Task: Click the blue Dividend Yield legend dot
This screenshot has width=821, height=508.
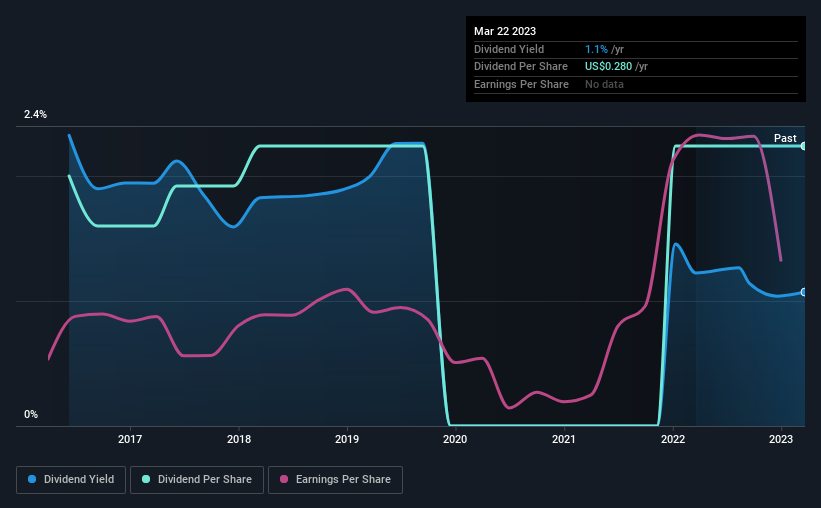Action: coord(32,479)
